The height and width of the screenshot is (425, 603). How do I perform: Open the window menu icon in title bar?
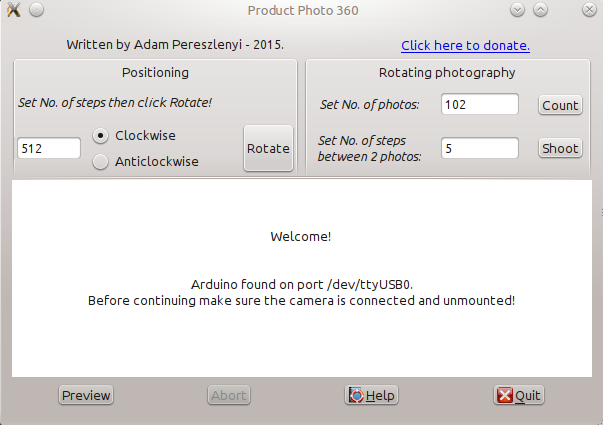tap(13, 10)
